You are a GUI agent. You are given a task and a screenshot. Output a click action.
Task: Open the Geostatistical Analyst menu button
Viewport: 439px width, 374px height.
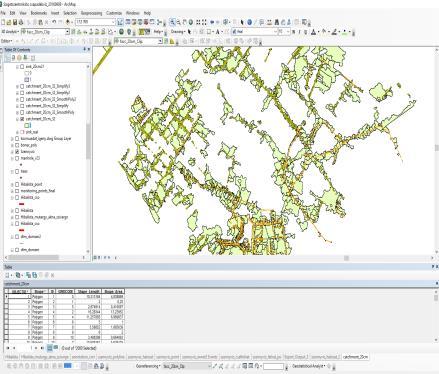coord(308,366)
